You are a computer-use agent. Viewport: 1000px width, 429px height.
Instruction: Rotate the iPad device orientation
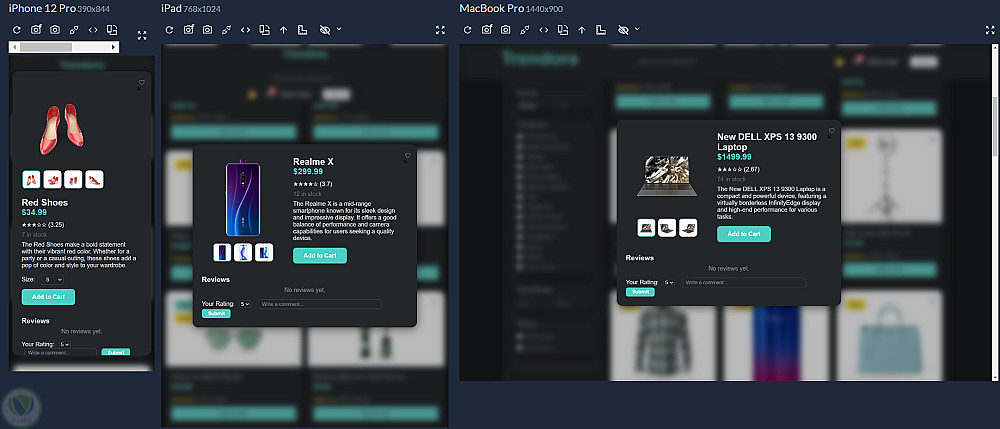click(x=265, y=30)
